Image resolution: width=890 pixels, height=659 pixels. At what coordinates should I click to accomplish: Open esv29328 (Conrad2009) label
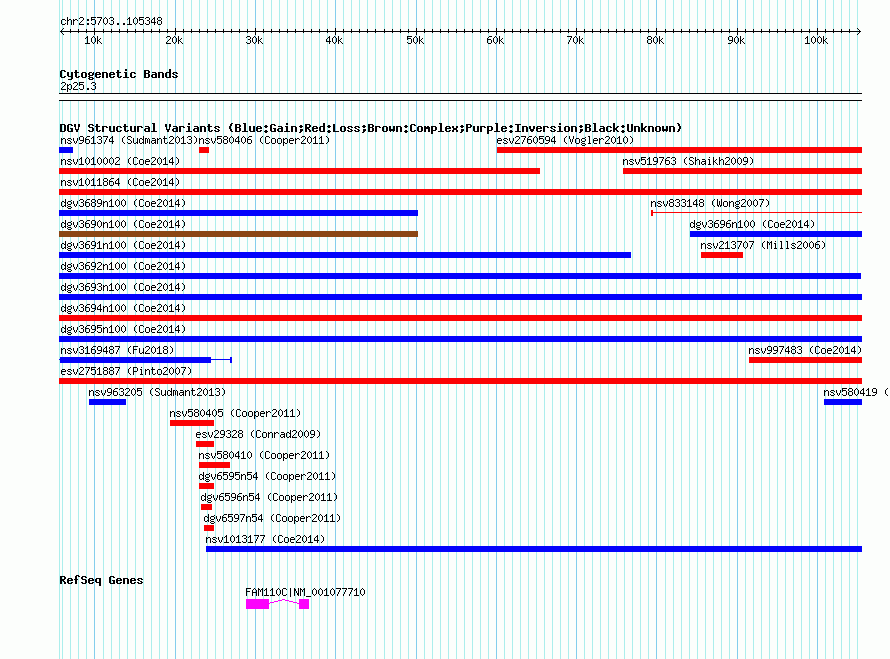tap(258, 434)
